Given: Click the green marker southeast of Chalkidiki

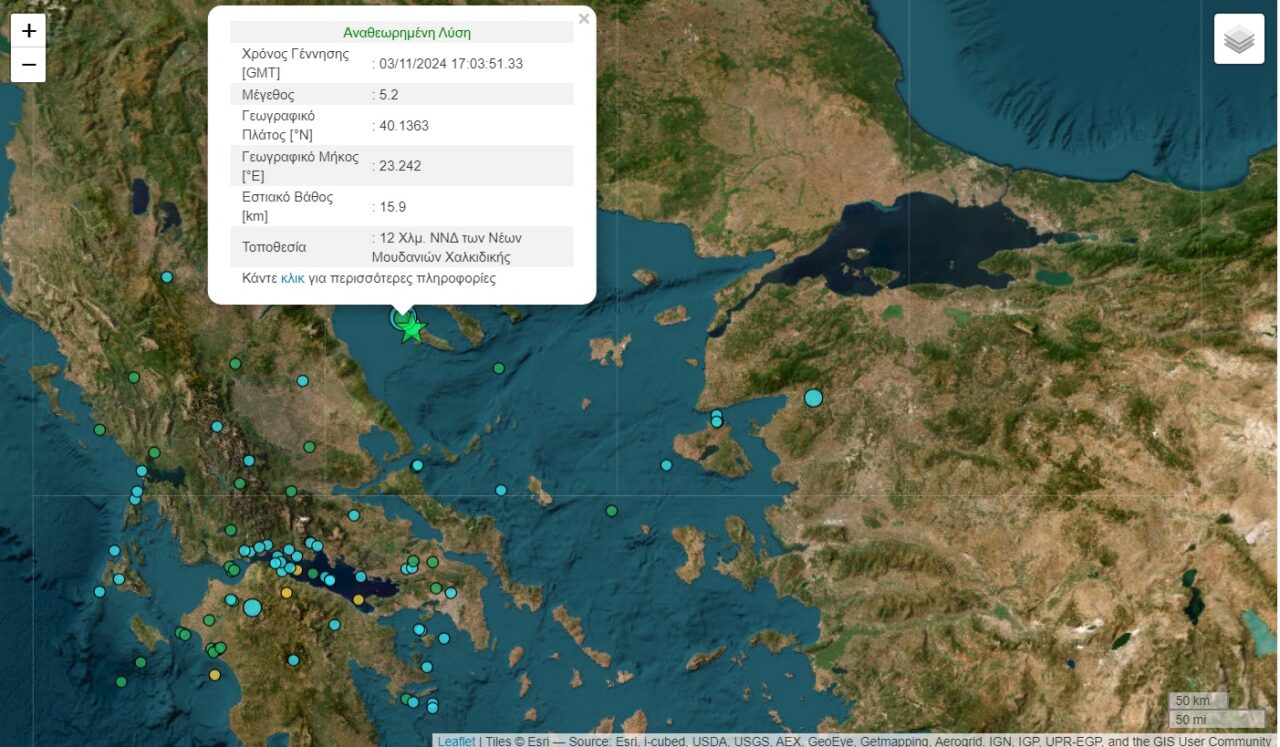Looking at the screenshot, I should [498, 368].
